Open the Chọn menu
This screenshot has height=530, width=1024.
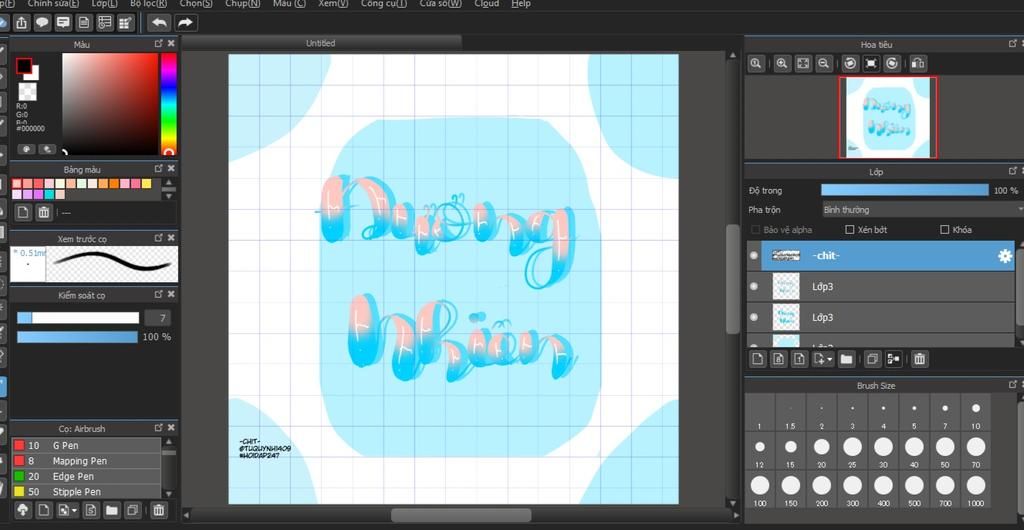point(196,4)
